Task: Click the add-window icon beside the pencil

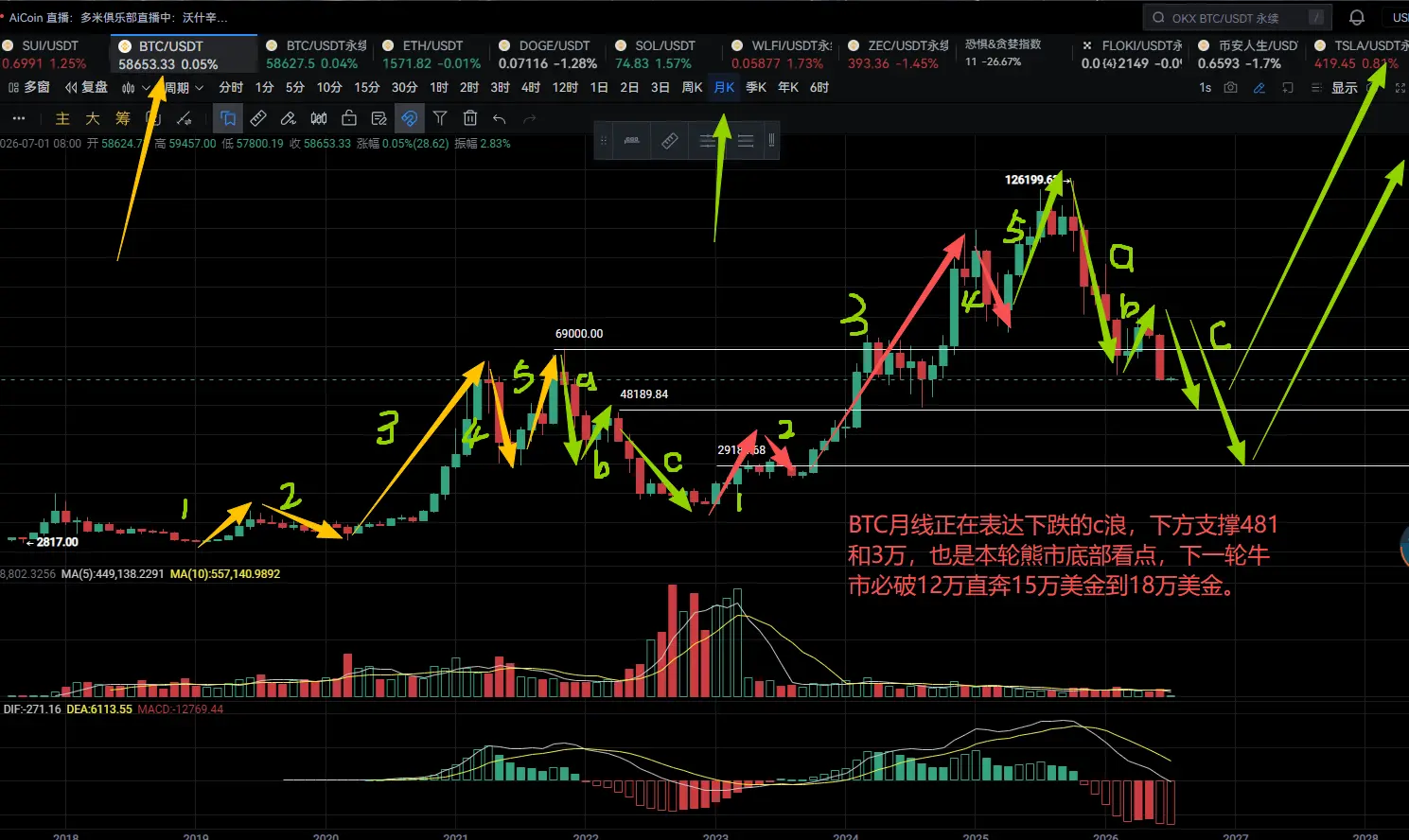Action: pos(1288,87)
